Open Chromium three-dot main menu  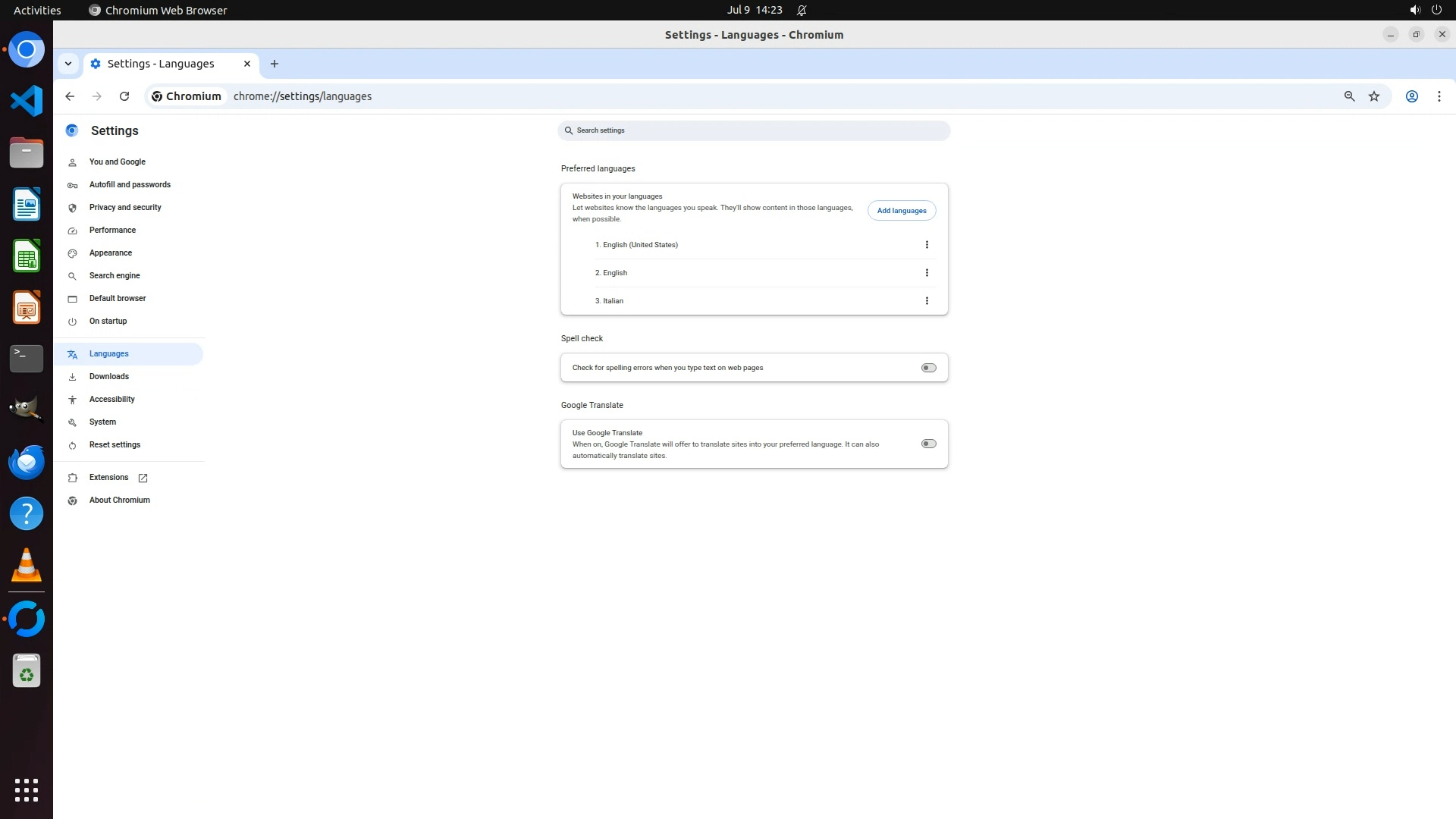pos(1439,96)
